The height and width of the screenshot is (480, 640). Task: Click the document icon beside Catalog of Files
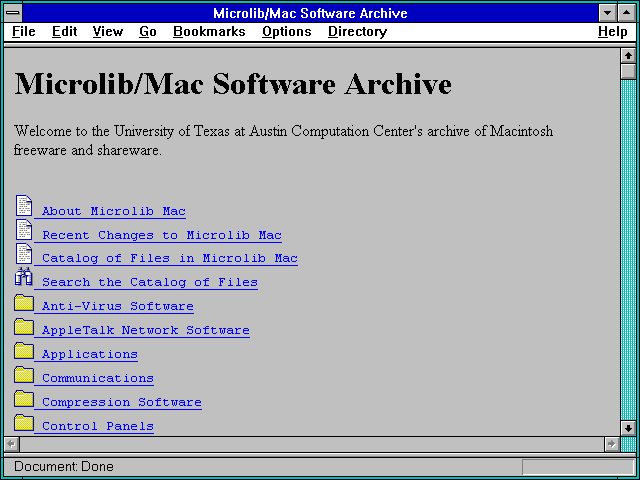pyautogui.click(x=24, y=253)
